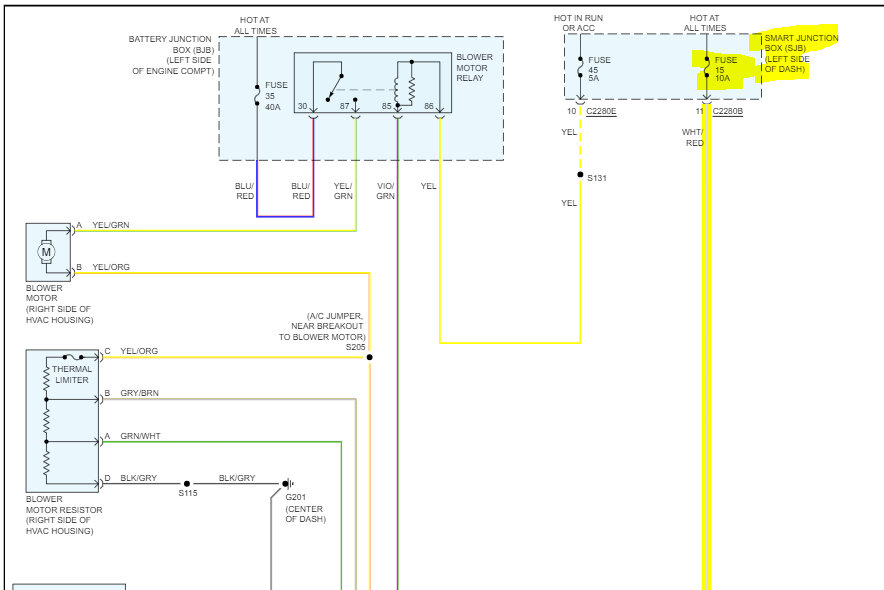Click the HOT IN RUN OR ACC text
The width and height of the screenshot is (884, 590).
point(578,23)
